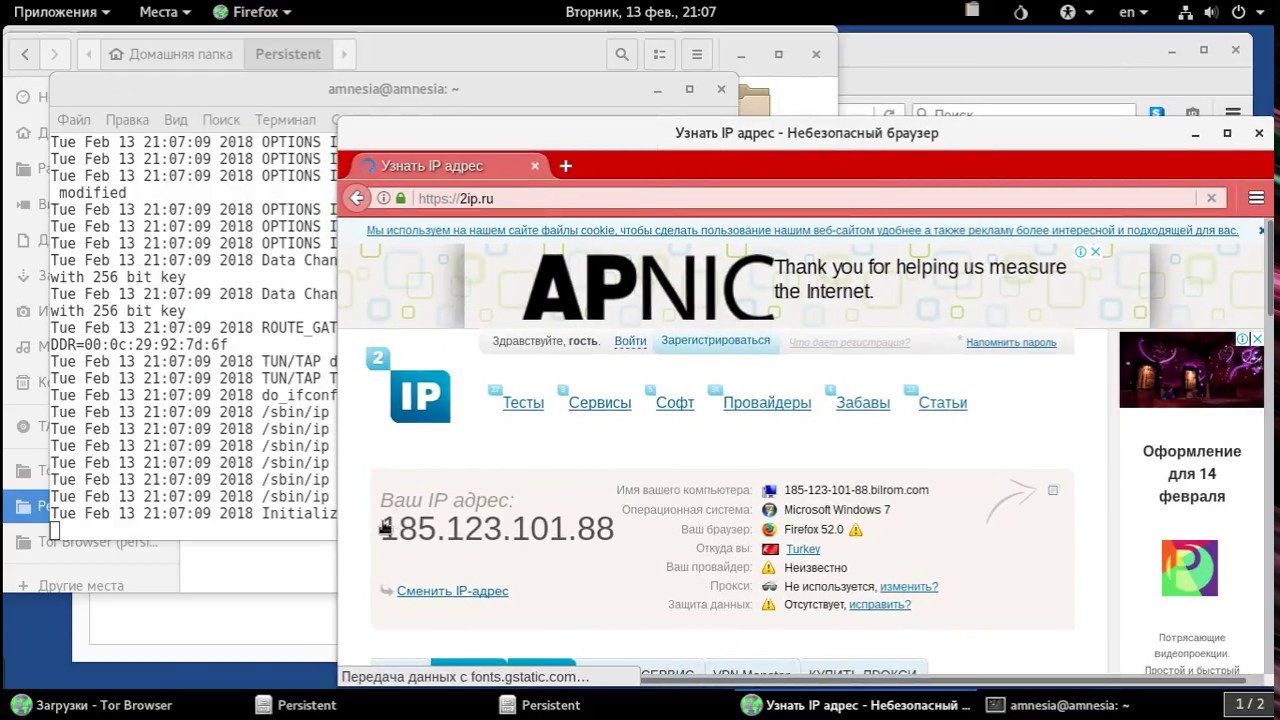This screenshot has width=1280, height=720.
Task: Search in the file manager window
Action: point(622,54)
